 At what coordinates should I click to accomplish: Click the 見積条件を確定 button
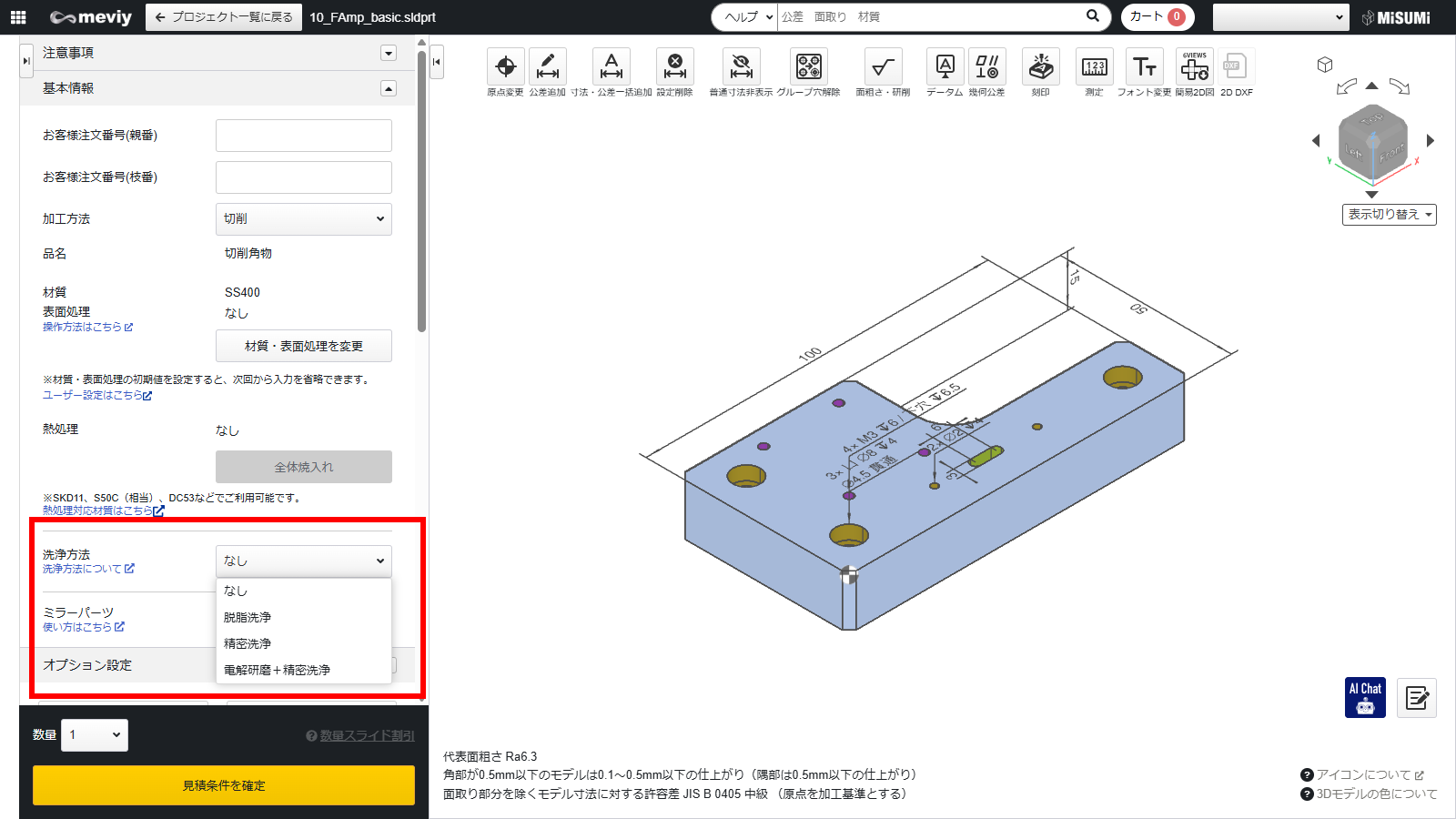224,785
